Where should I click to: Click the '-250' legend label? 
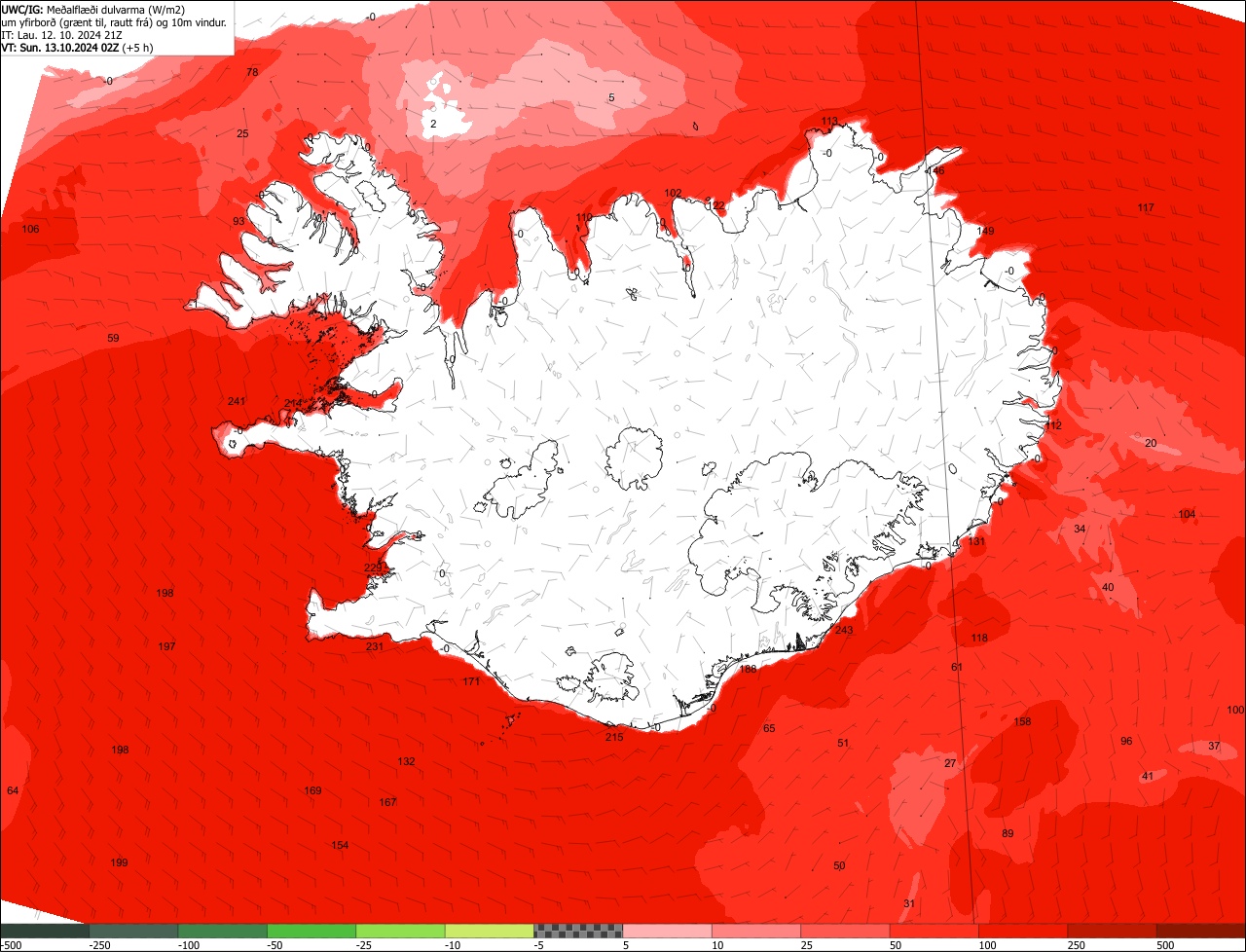tap(98, 945)
